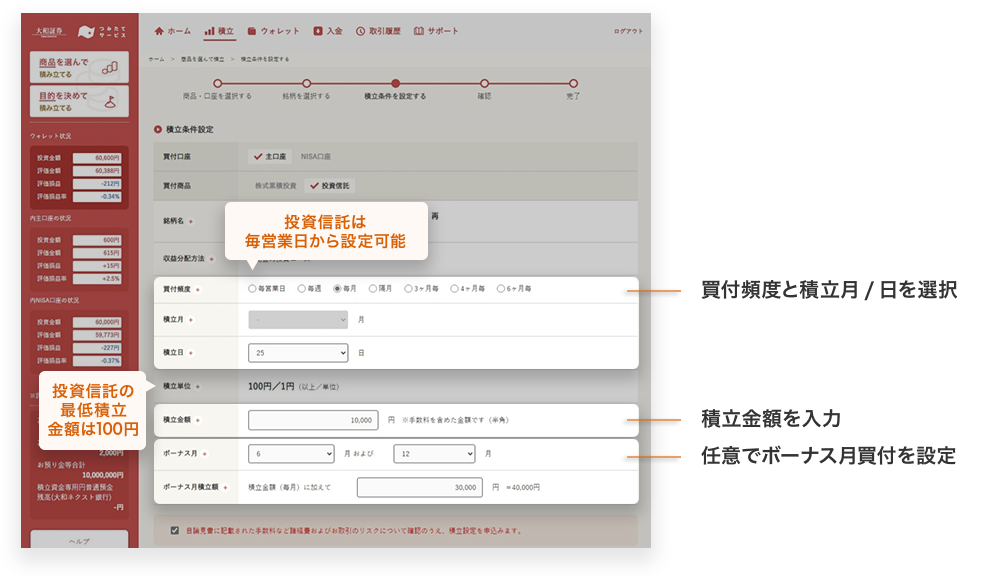Click the 入金 deposit icon

point(318,31)
